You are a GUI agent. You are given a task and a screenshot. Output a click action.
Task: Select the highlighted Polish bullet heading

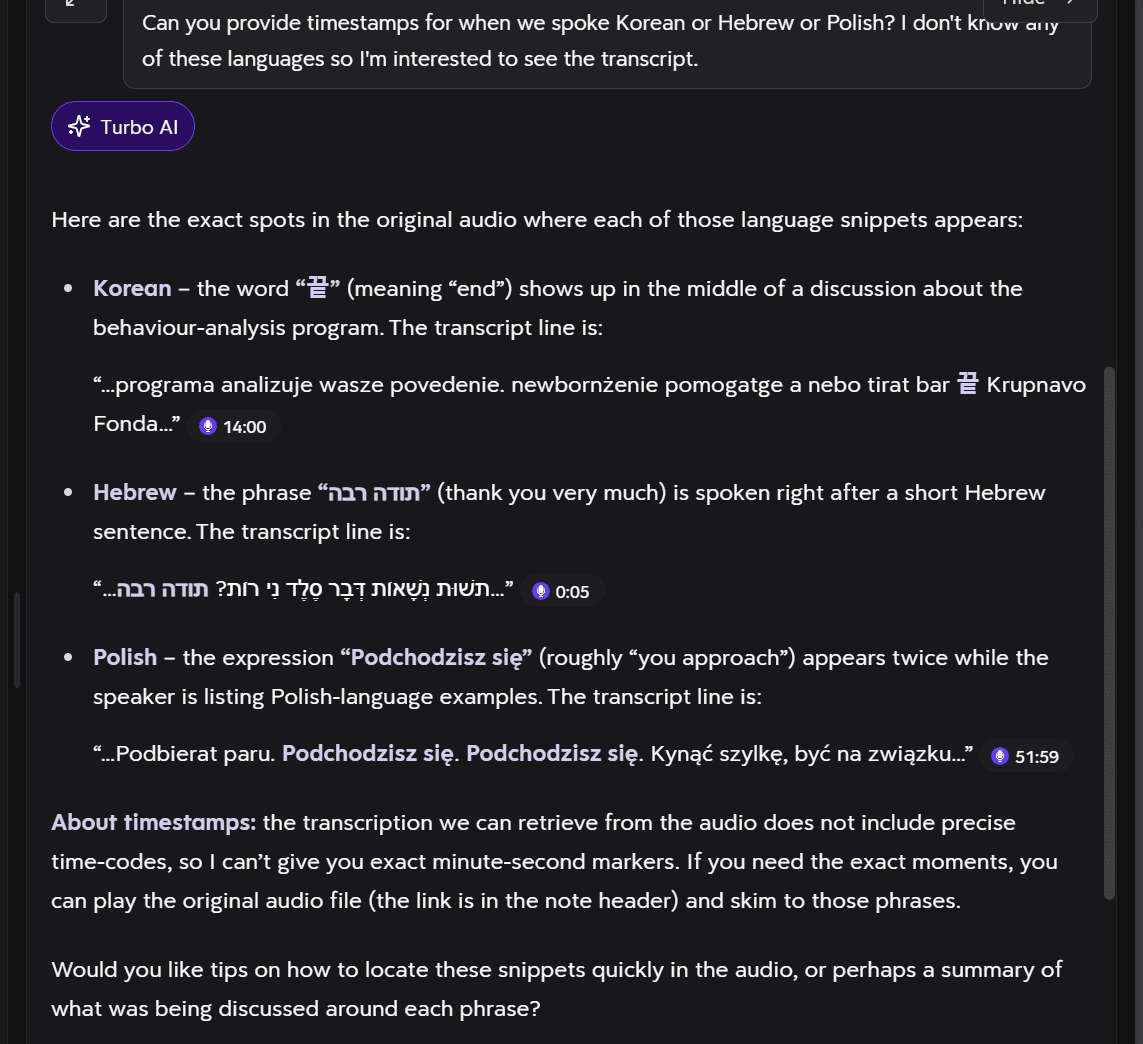(x=125, y=658)
